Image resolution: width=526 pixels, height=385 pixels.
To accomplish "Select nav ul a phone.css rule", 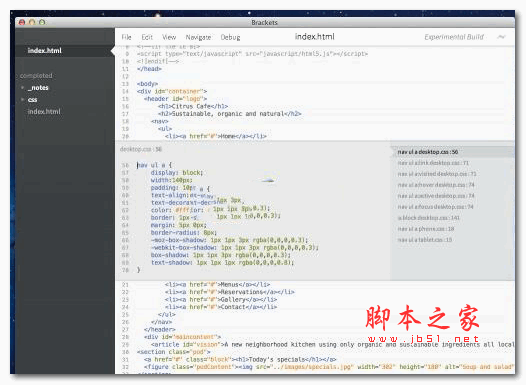I will 426,229.
